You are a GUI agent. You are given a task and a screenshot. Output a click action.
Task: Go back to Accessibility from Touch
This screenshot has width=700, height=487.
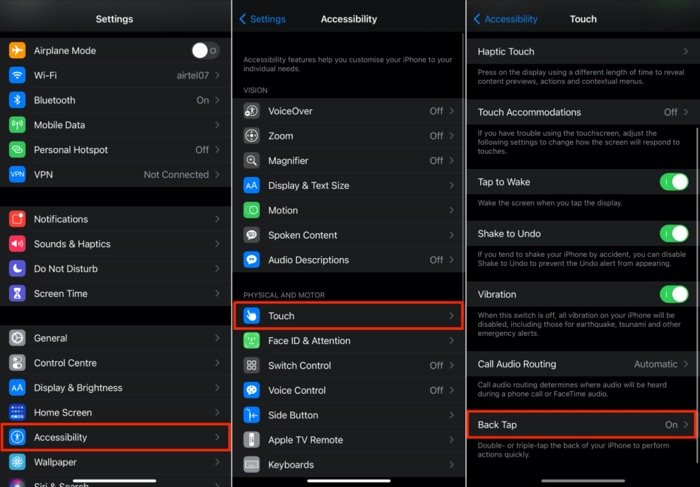[x=505, y=19]
